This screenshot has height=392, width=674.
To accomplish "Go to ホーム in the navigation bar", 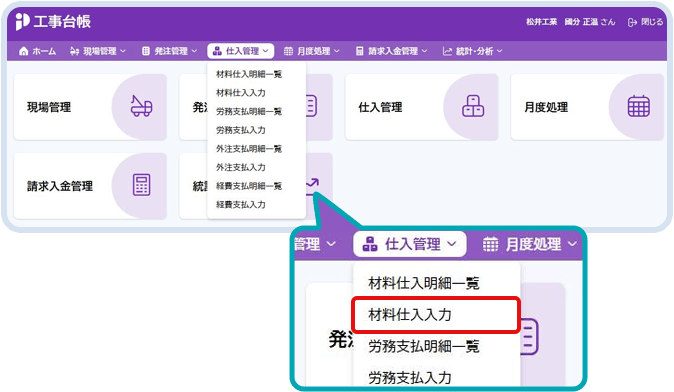I will [44, 51].
